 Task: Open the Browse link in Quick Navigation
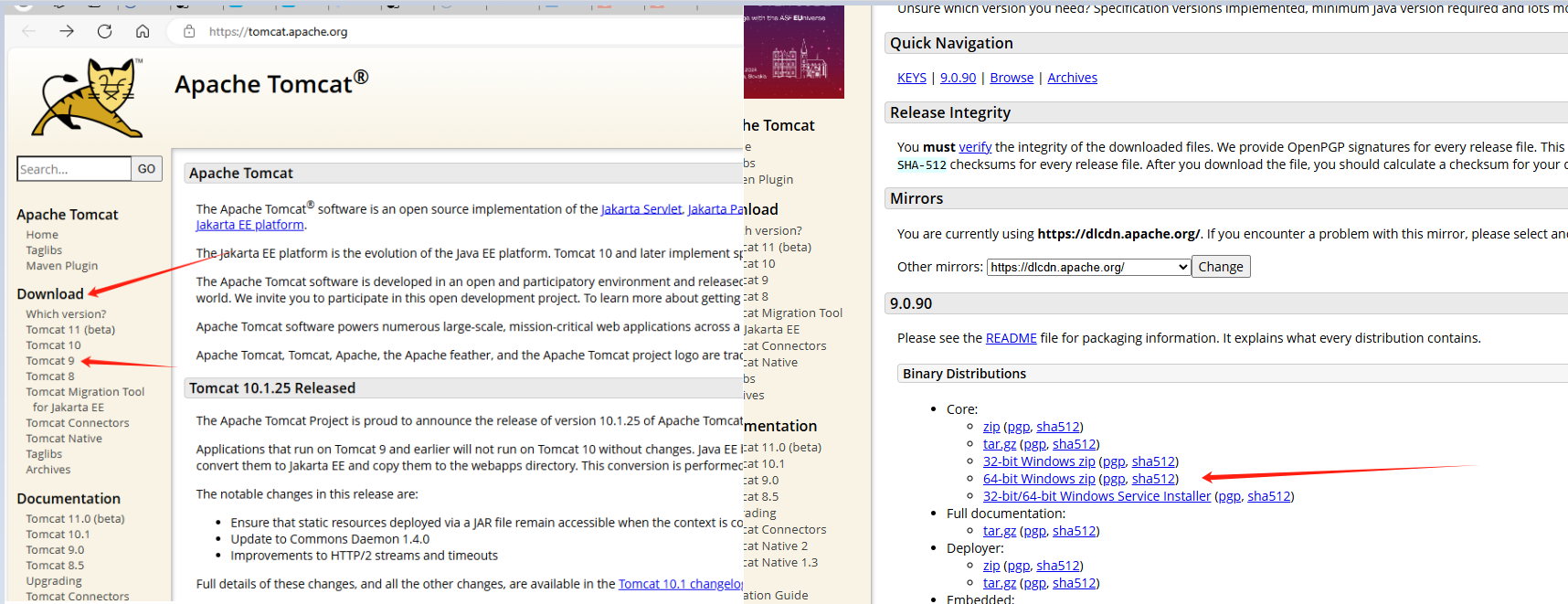pos(1012,78)
